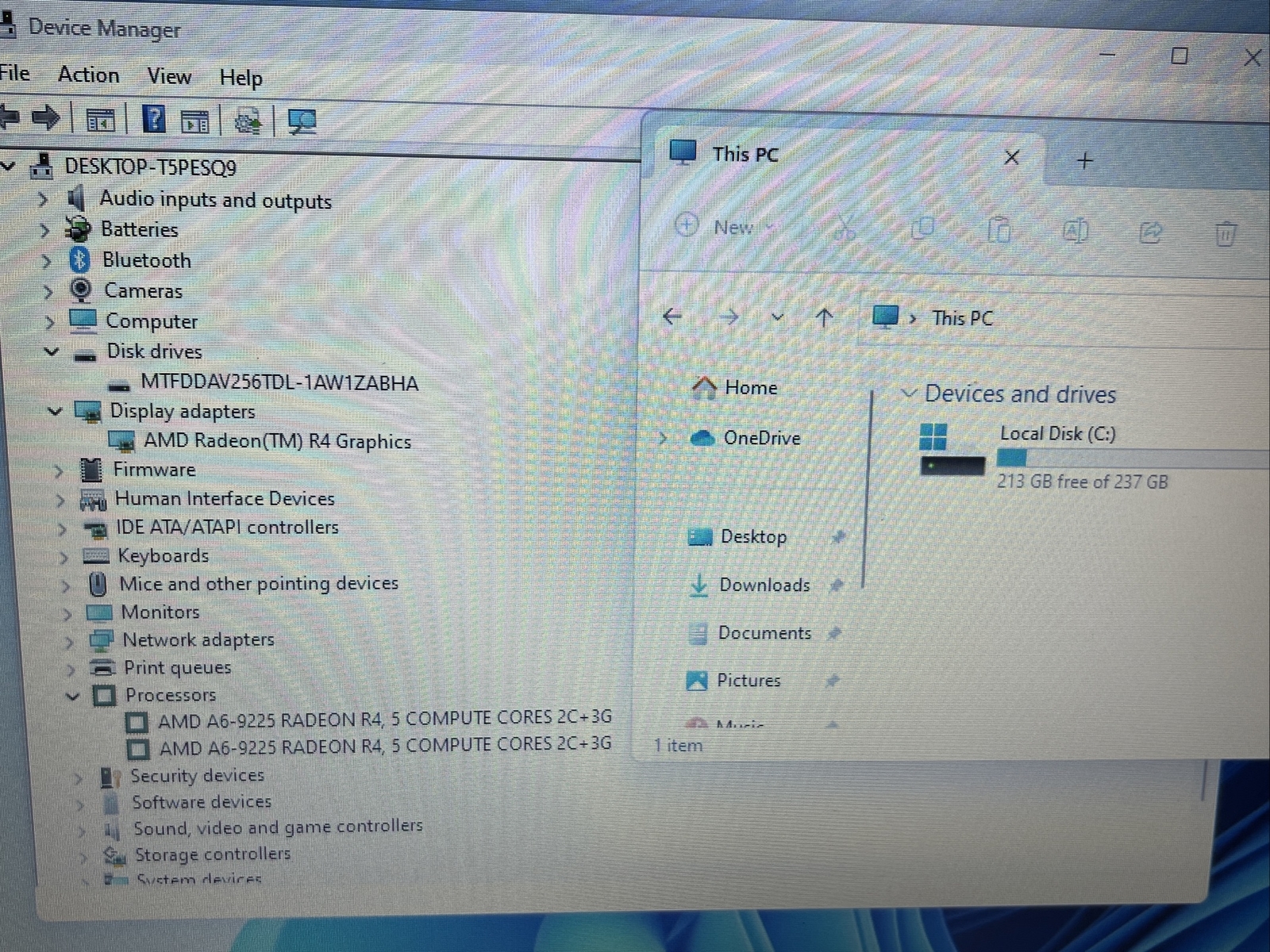Select the Firmware category icon
1270x952 pixels.
pyautogui.click(x=91, y=470)
